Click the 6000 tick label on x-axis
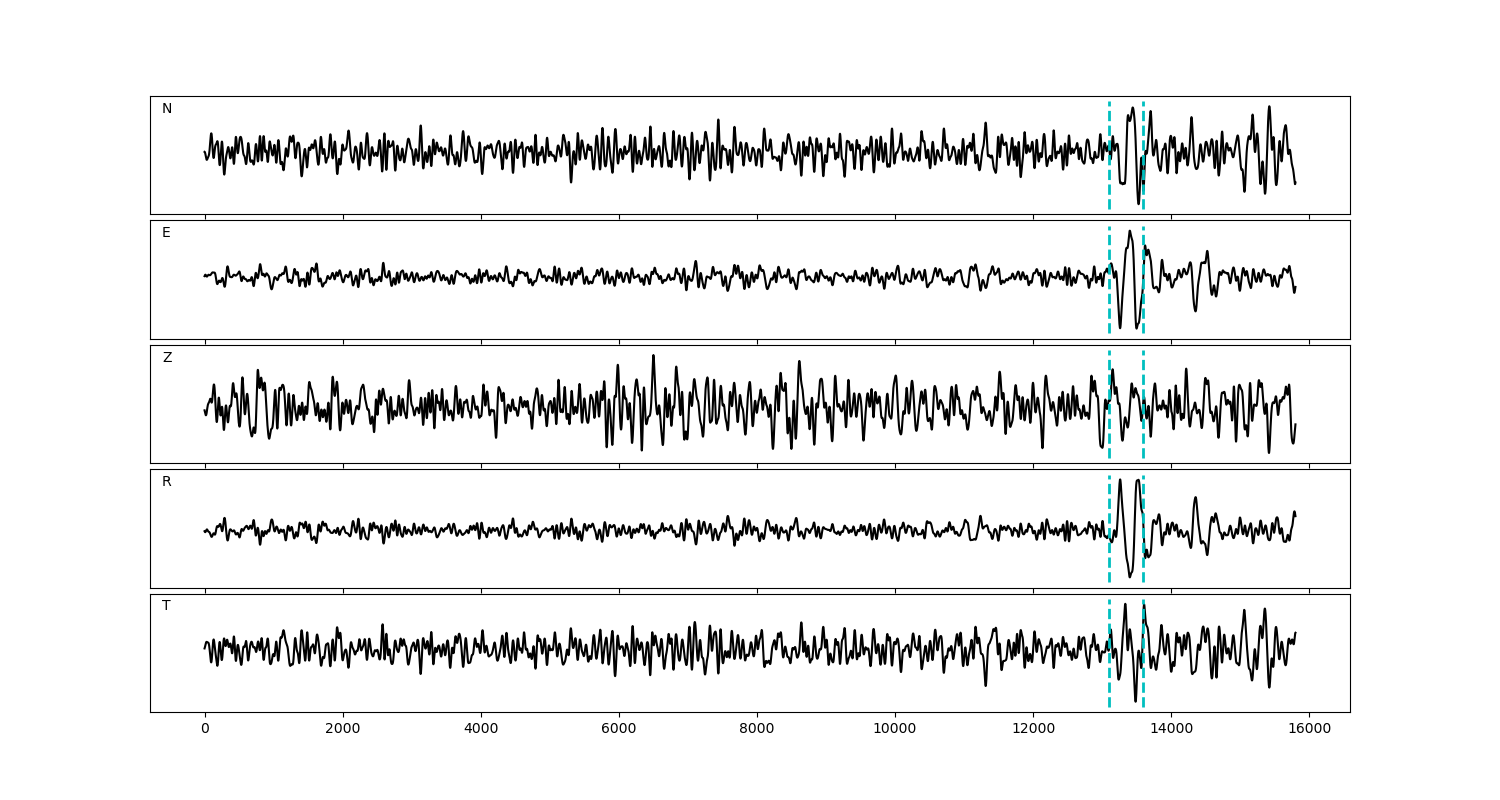This screenshot has height=800, width=1500. [x=619, y=730]
